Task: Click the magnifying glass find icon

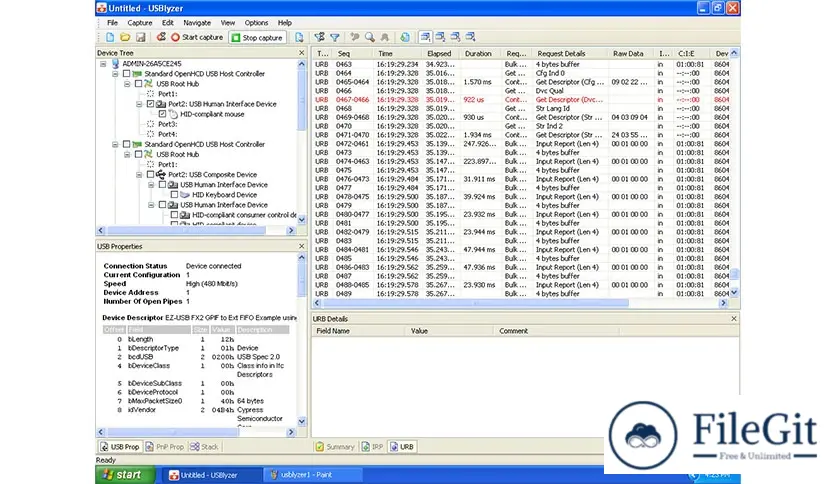Action: pos(369,37)
